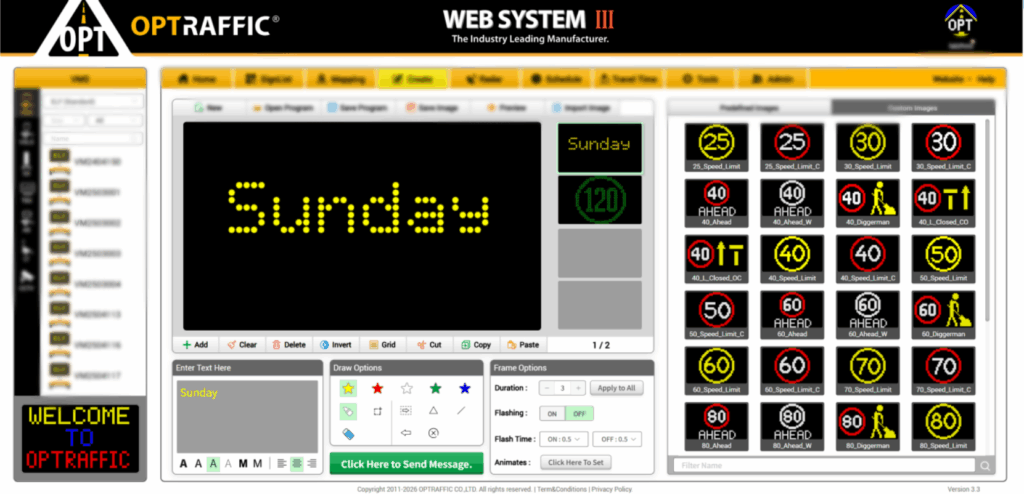Open the Home tab
1024x494 pixels.
[197, 79]
